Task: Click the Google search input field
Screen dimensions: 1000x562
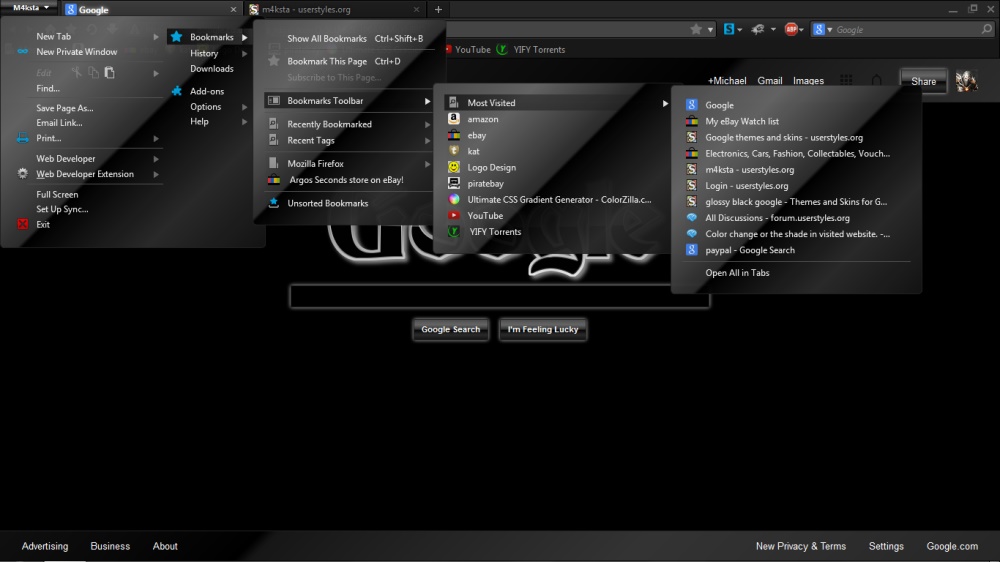Action: click(x=499, y=297)
